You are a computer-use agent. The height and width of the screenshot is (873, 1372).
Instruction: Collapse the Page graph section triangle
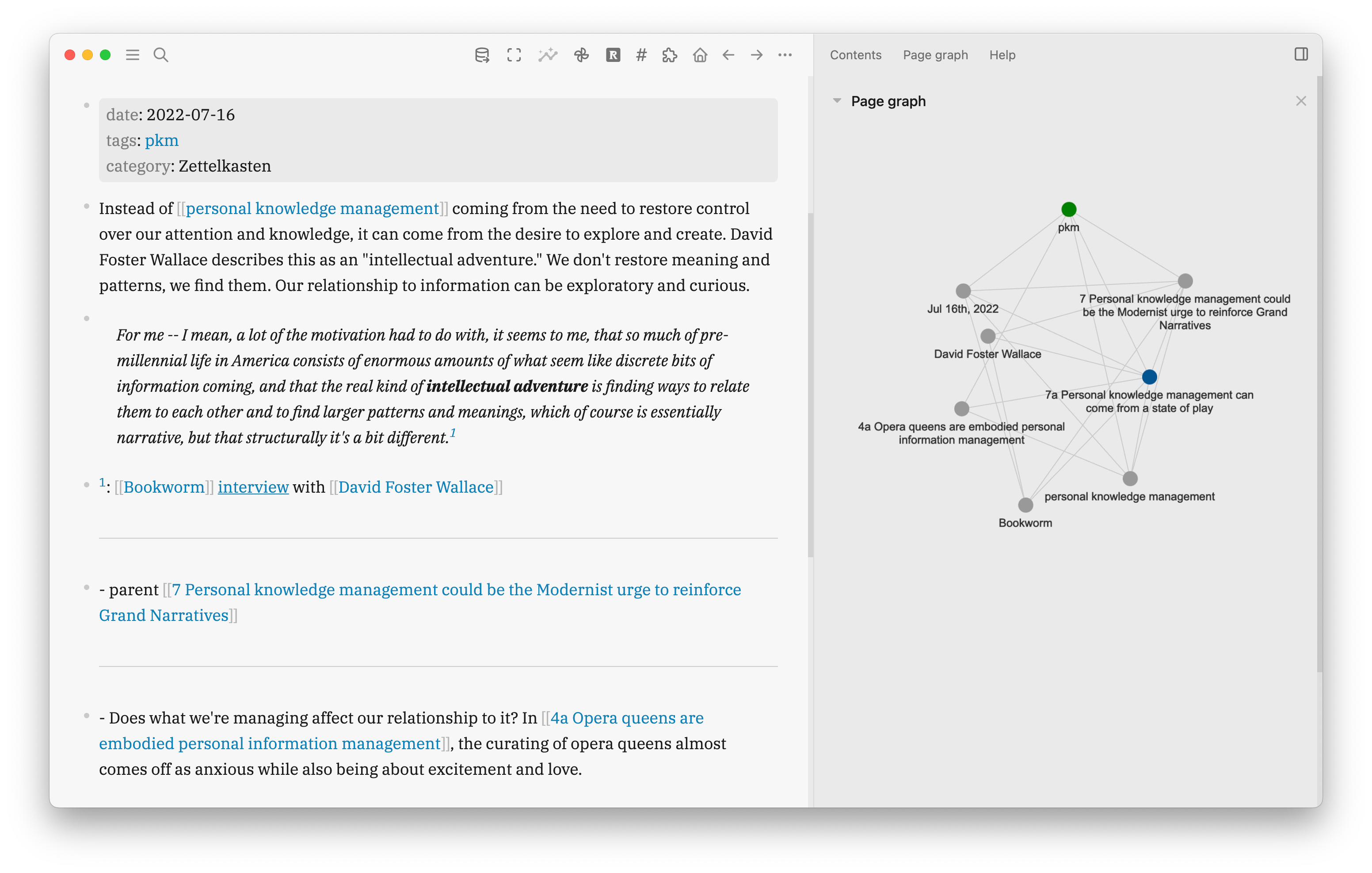pyautogui.click(x=836, y=100)
